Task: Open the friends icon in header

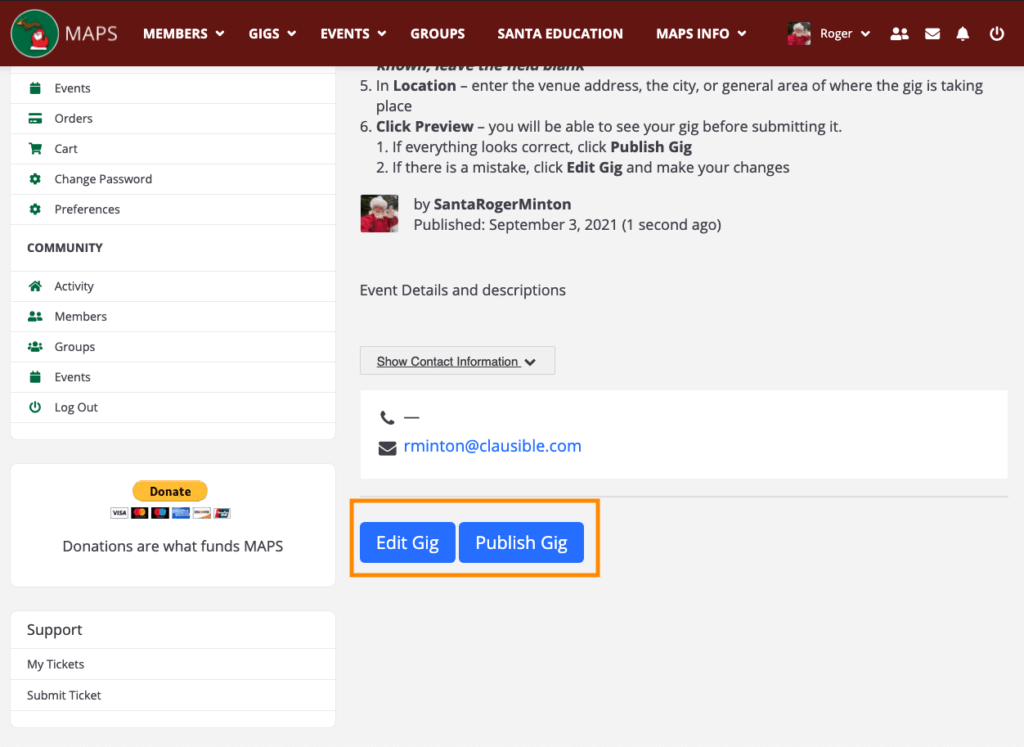Action: tap(899, 34)
